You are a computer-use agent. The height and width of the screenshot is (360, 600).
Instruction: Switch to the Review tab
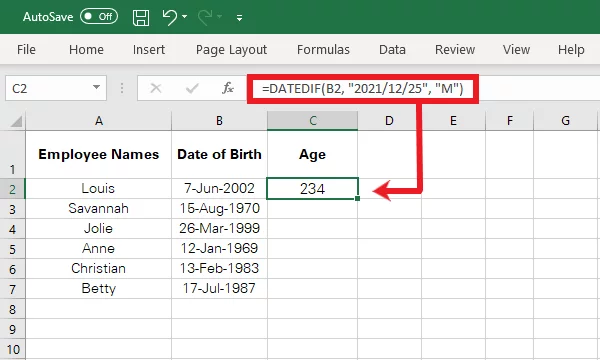click(455, 50)
